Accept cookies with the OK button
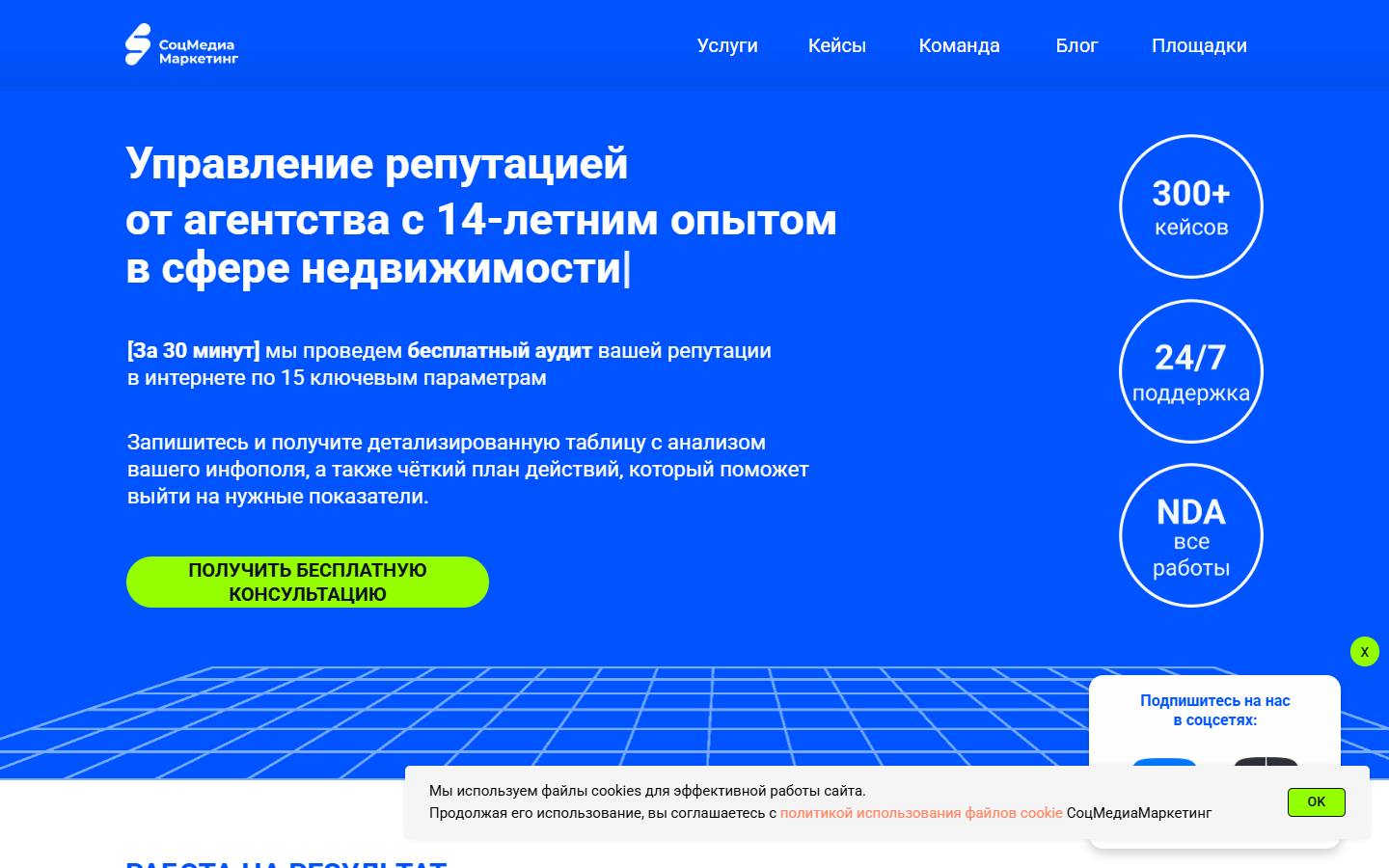This screenshot has width=1389, height=868. pos(1316,801)
